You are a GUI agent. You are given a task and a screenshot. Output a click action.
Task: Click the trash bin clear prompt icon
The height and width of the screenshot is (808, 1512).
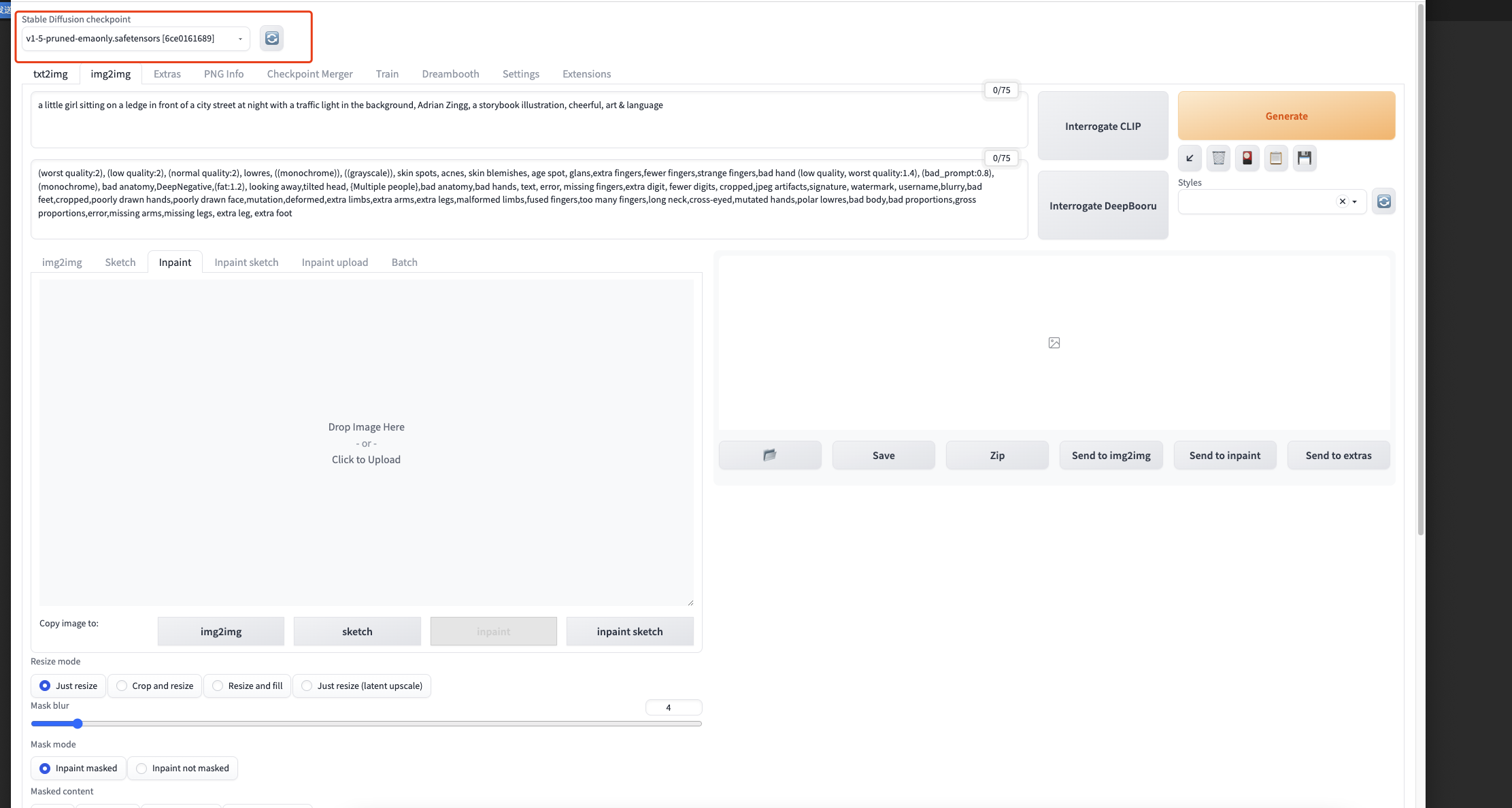(x=1218, y=158)
